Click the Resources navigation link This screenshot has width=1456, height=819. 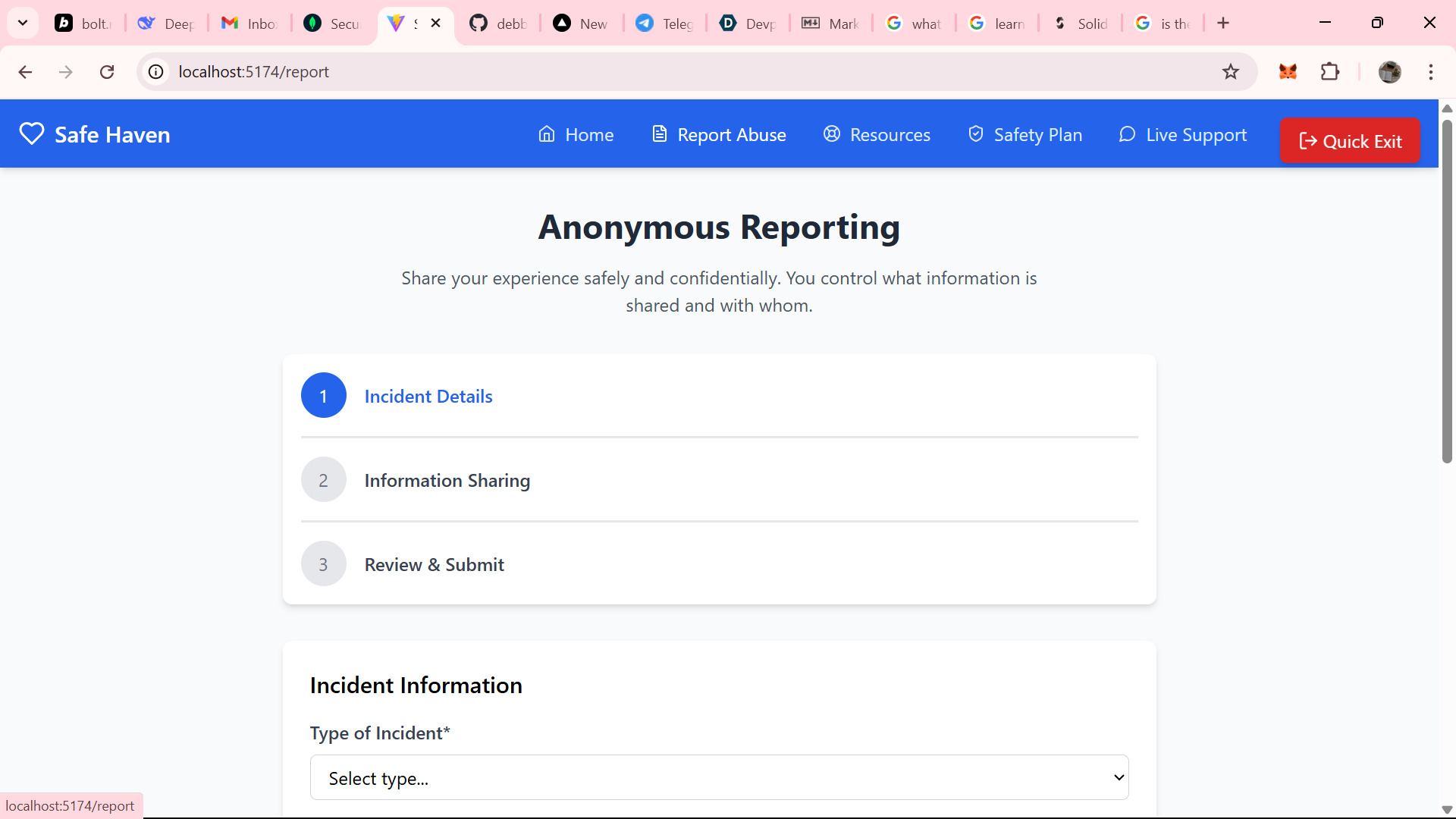(x=877, y=135)
